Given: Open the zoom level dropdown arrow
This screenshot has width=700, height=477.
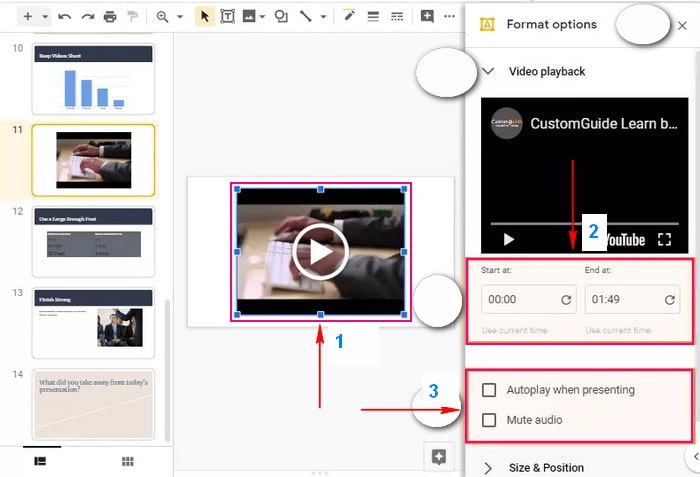Looking at the screenshot, I should pos(180,17).
